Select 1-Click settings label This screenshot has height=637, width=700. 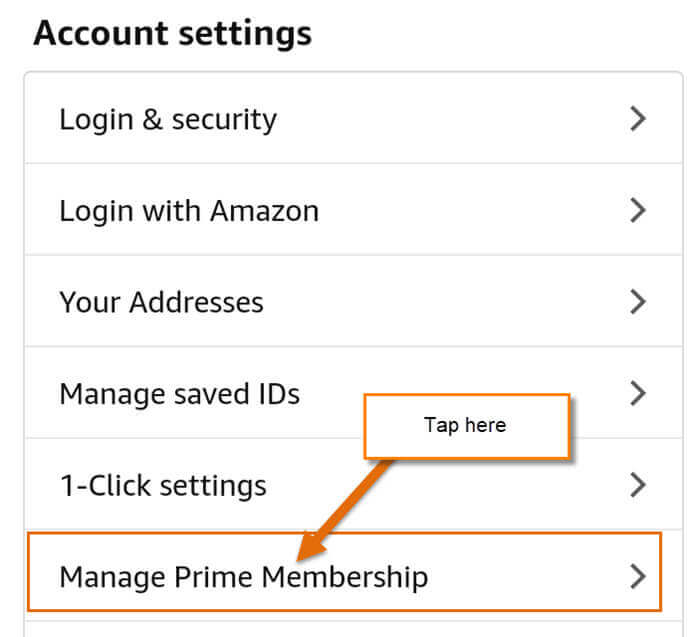(x=163, y=486)
